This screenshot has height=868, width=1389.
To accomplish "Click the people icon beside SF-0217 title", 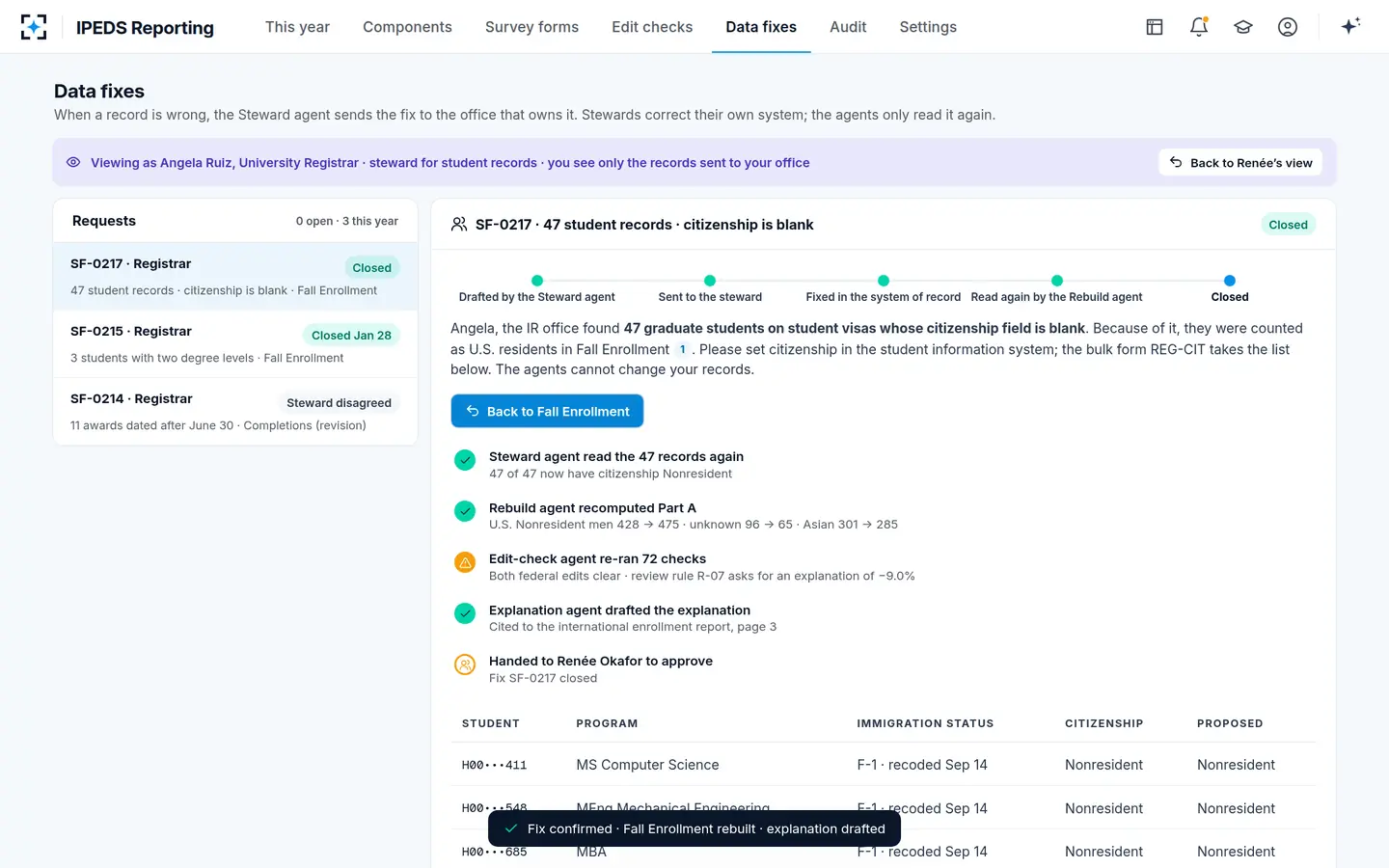I will click(459, 225).
